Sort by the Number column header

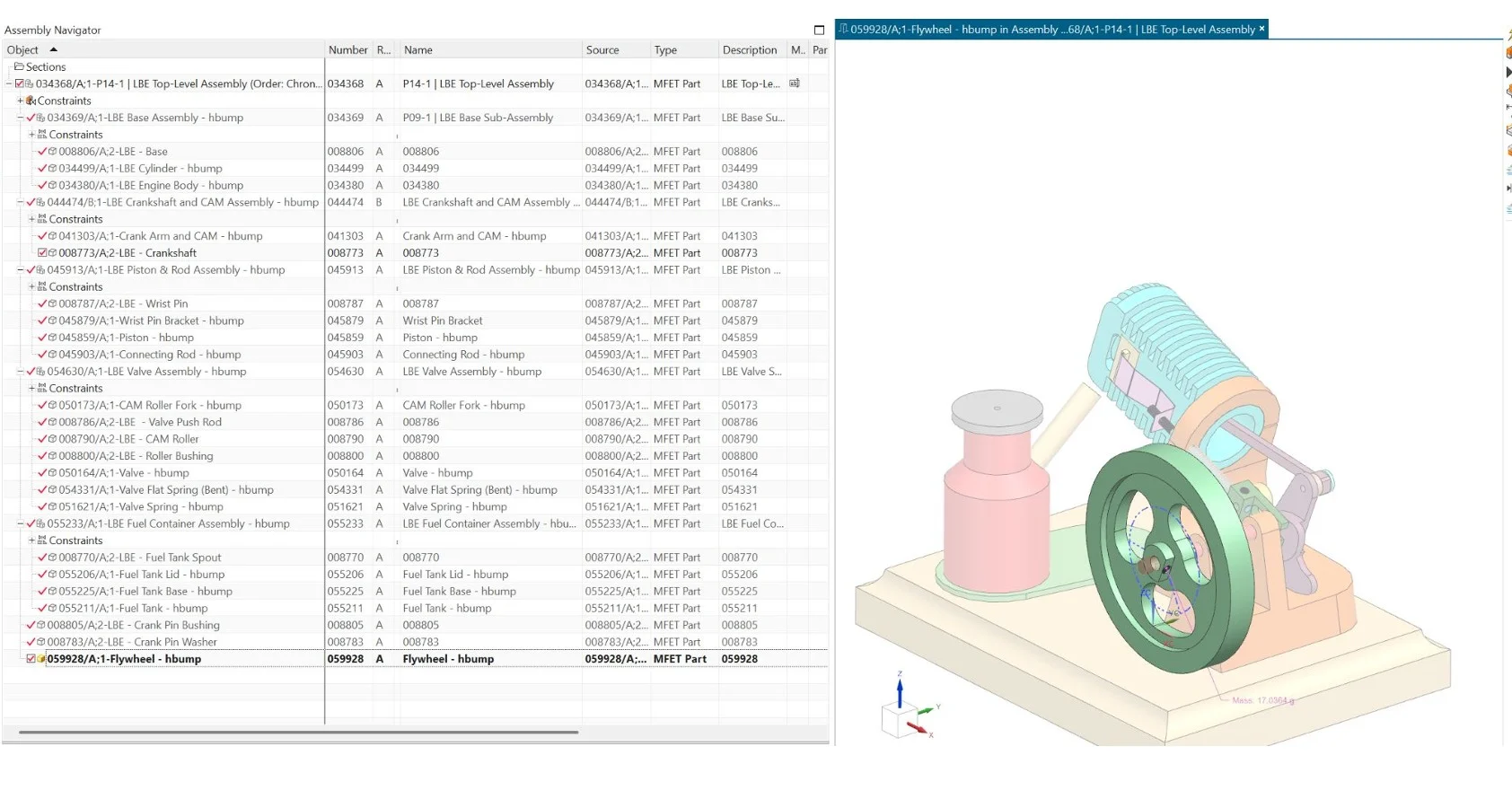tap(348, 50)
